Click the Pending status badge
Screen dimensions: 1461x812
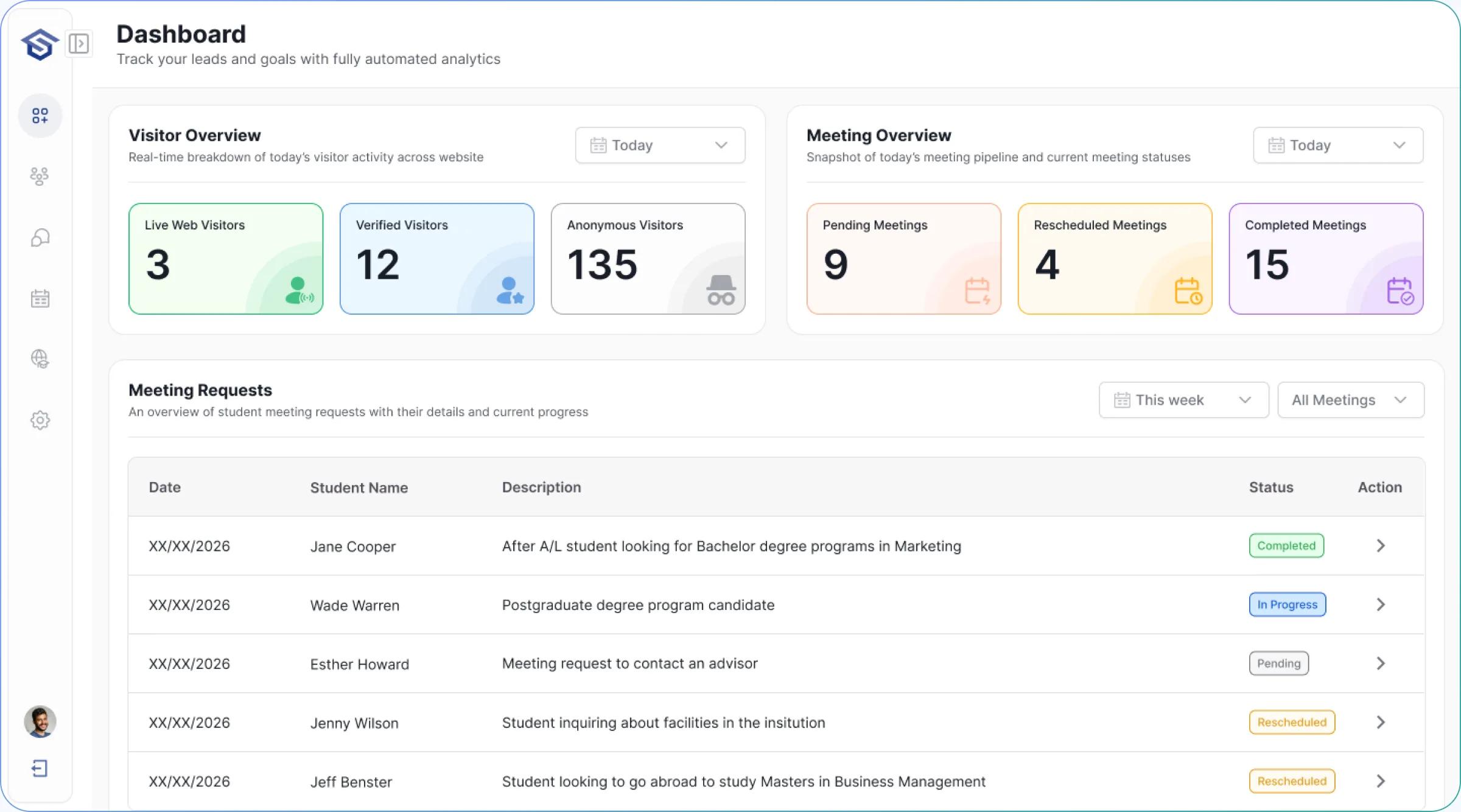(x=1279, y=663)
